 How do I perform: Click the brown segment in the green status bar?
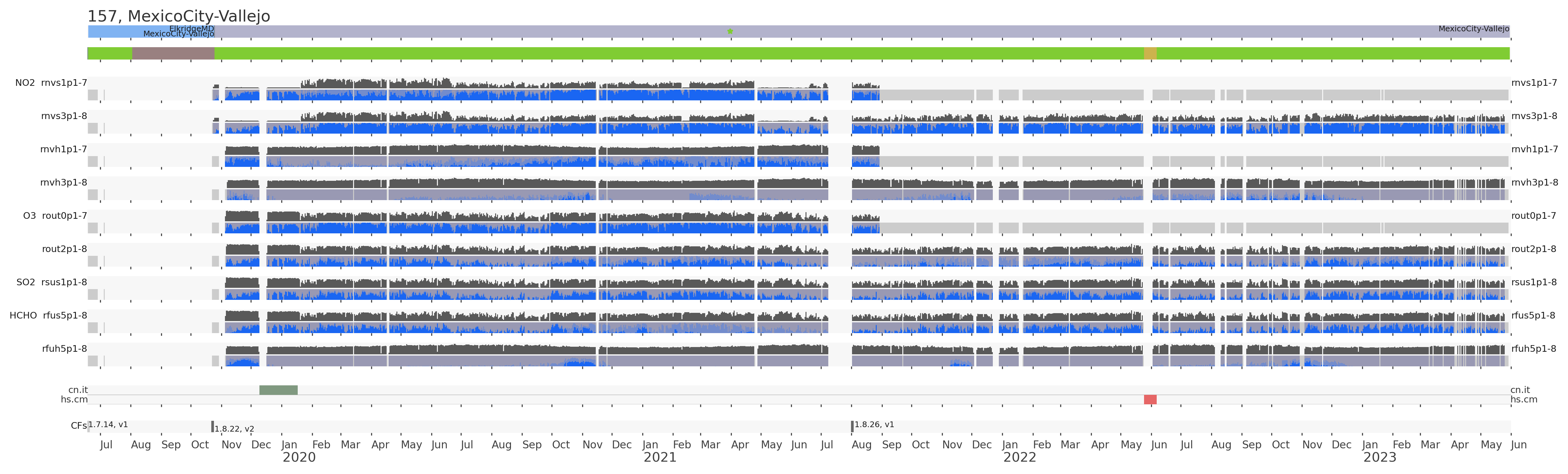[x=173, y=54]
